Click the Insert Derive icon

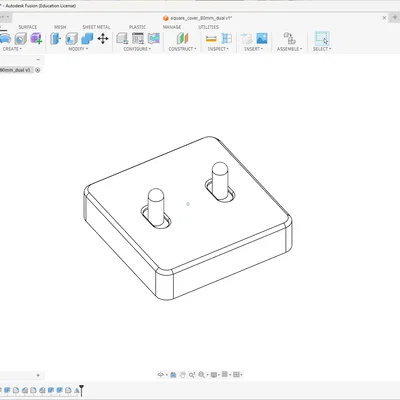(246, 39)
